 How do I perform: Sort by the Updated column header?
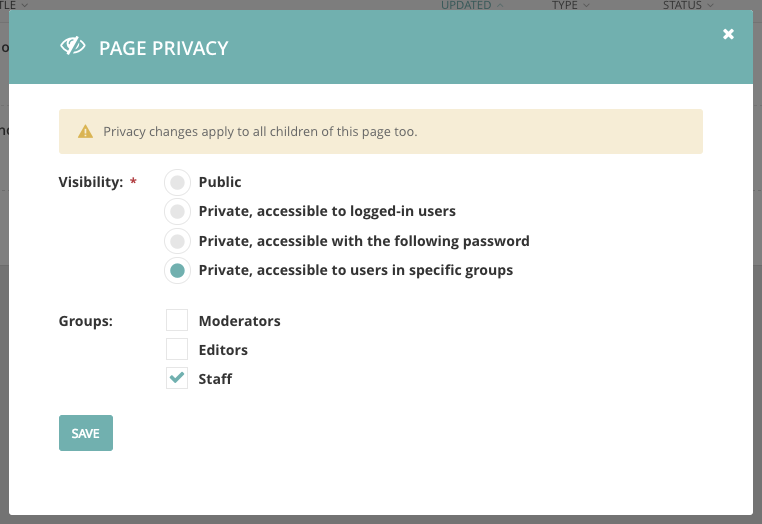pyautogui.click(x=466, y=5)
